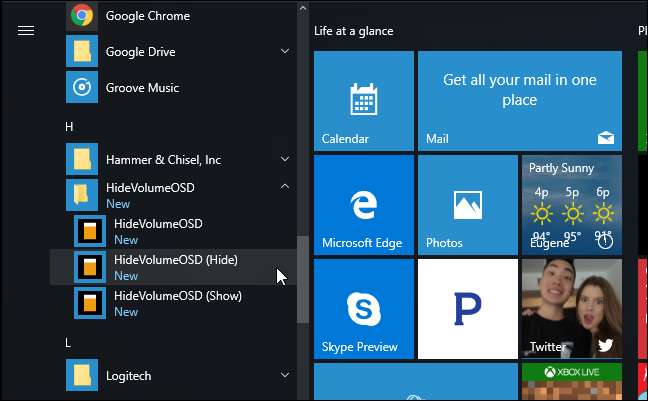Launch Google Chrome from the app list
This screenshot has width=648, height=401.
147,16
